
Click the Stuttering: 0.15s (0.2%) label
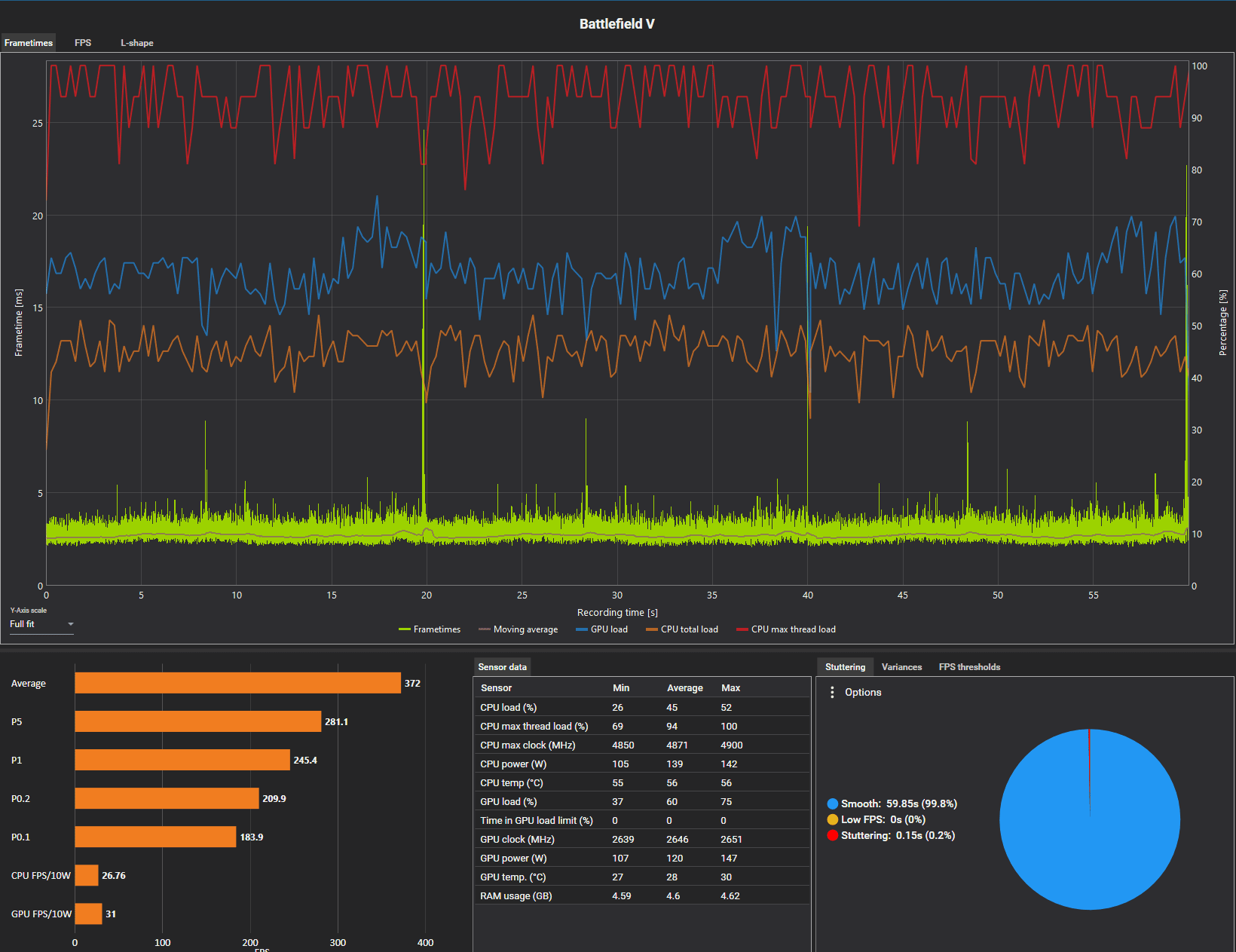pos(898,836)
